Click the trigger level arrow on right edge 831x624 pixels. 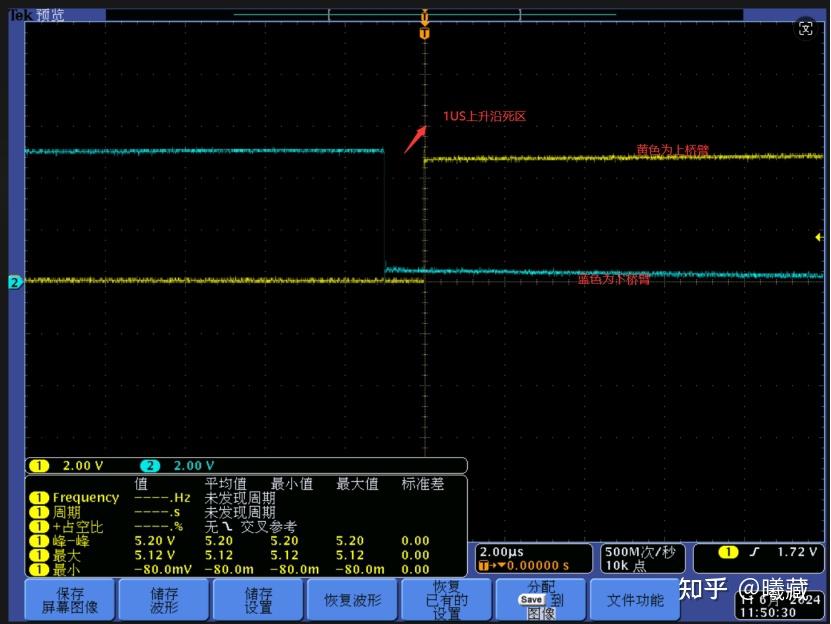coord(819,238)
